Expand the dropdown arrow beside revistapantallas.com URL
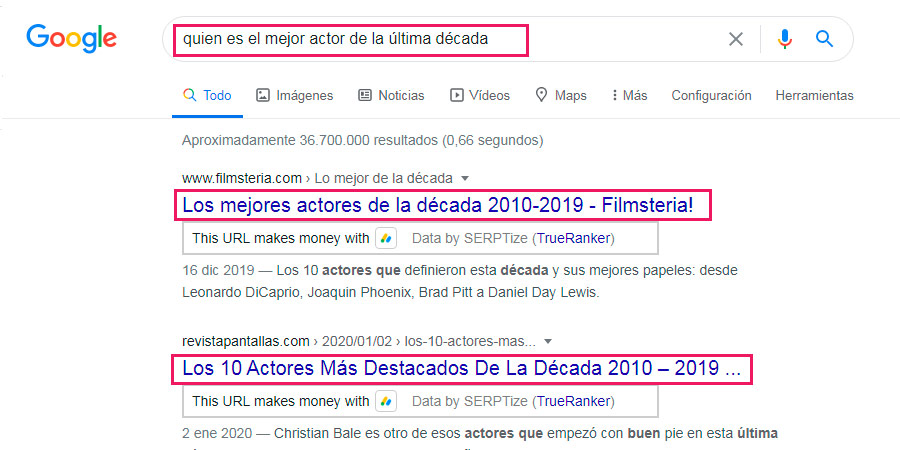 click(548, 342)
